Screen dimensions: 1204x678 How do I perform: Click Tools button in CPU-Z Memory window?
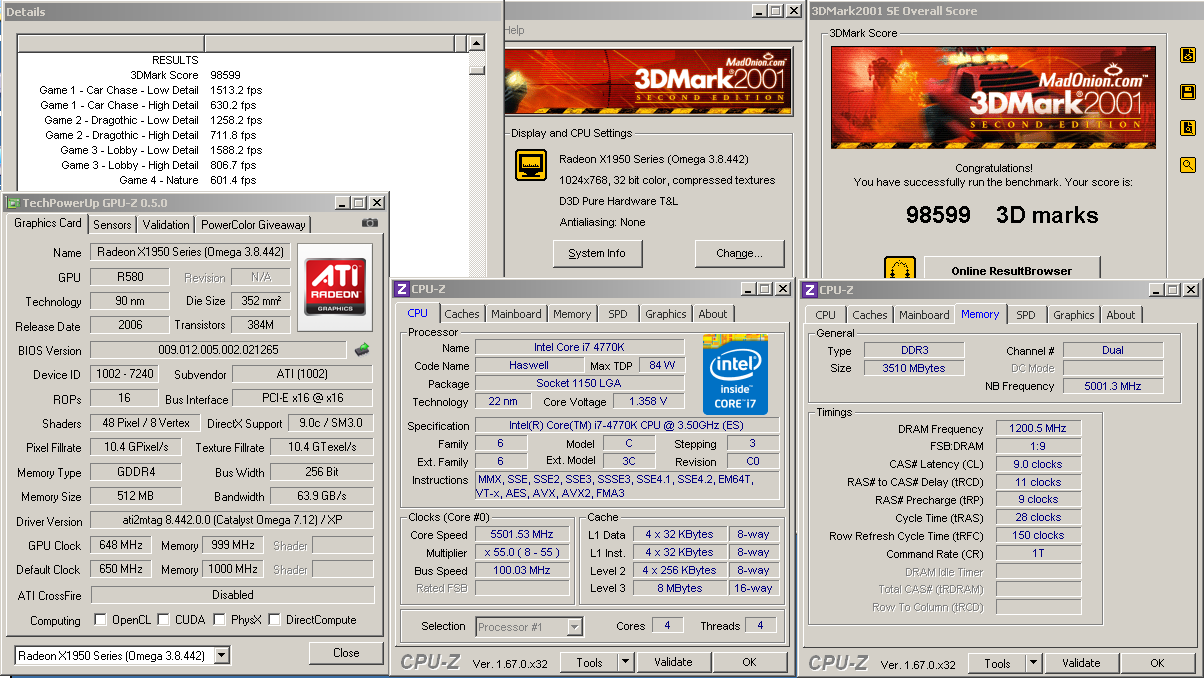point(997,663)
